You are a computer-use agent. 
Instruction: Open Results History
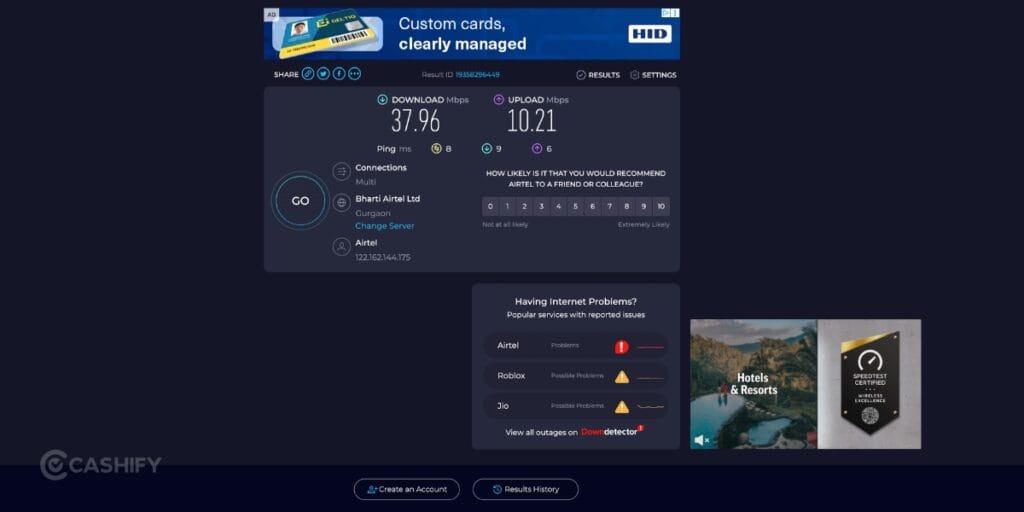coord(526,489)
